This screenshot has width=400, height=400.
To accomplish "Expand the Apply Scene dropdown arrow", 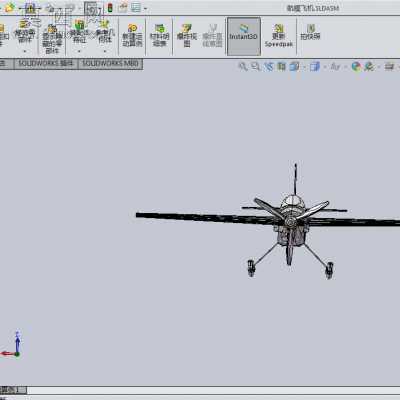I will click(x=379, y=67).
